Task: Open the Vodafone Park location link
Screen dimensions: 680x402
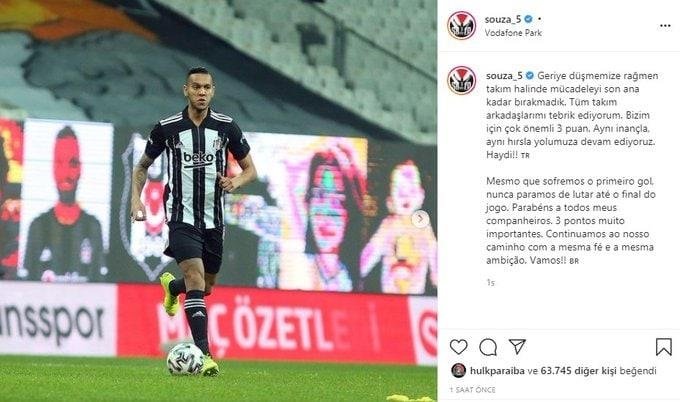Action: tap(513, 33)
